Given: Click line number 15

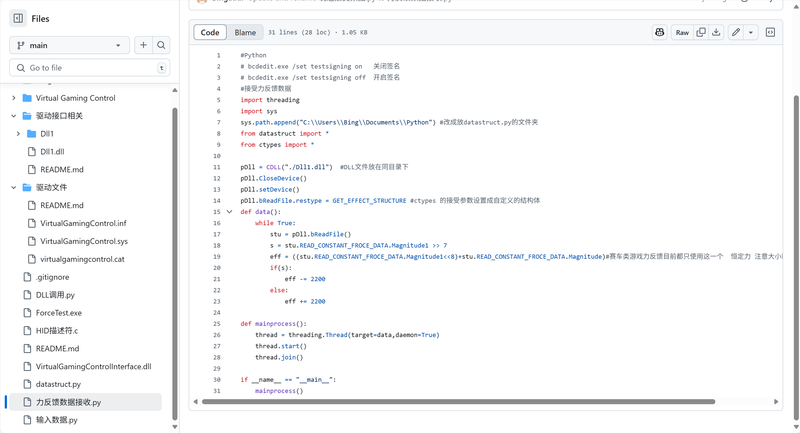Looking at the screenshot, I should (217, 212).
